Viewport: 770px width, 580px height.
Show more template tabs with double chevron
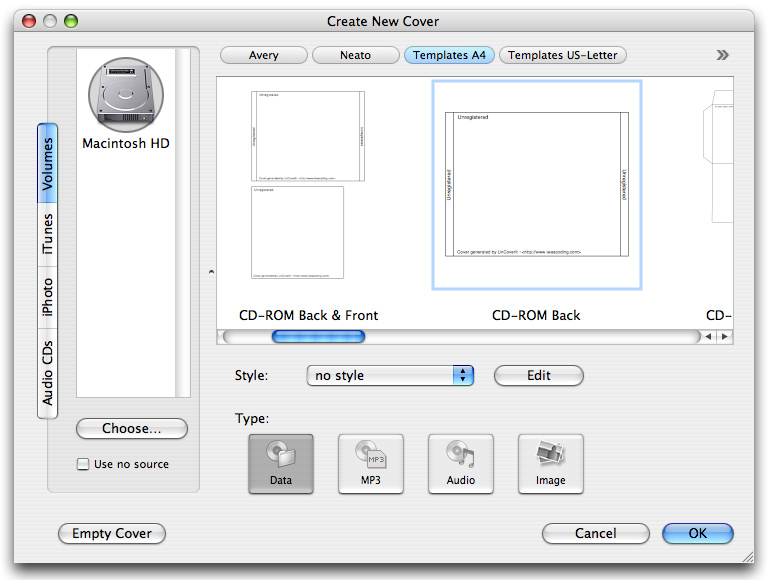[x=722, y=55]
